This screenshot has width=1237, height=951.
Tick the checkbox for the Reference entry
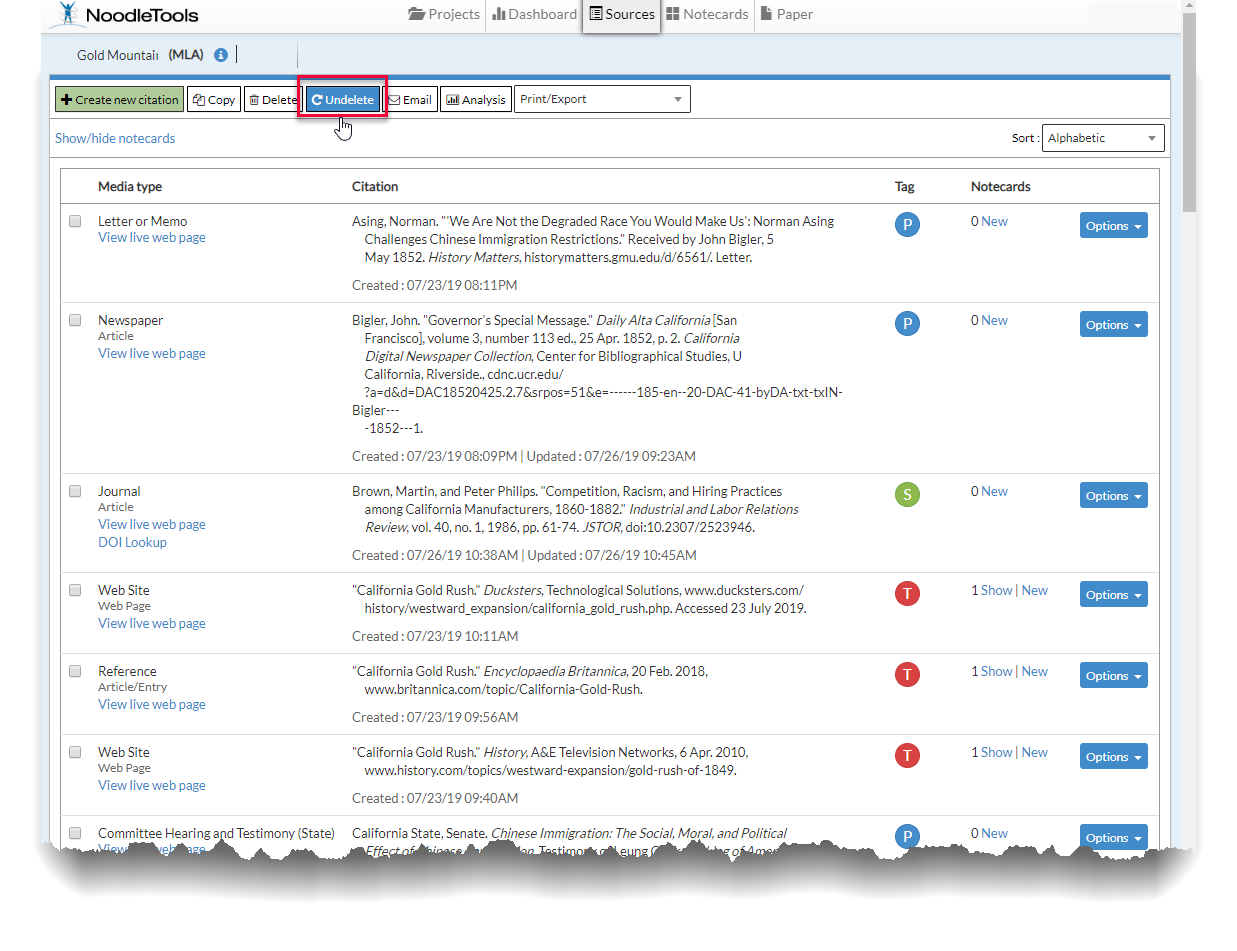[75, 671]
